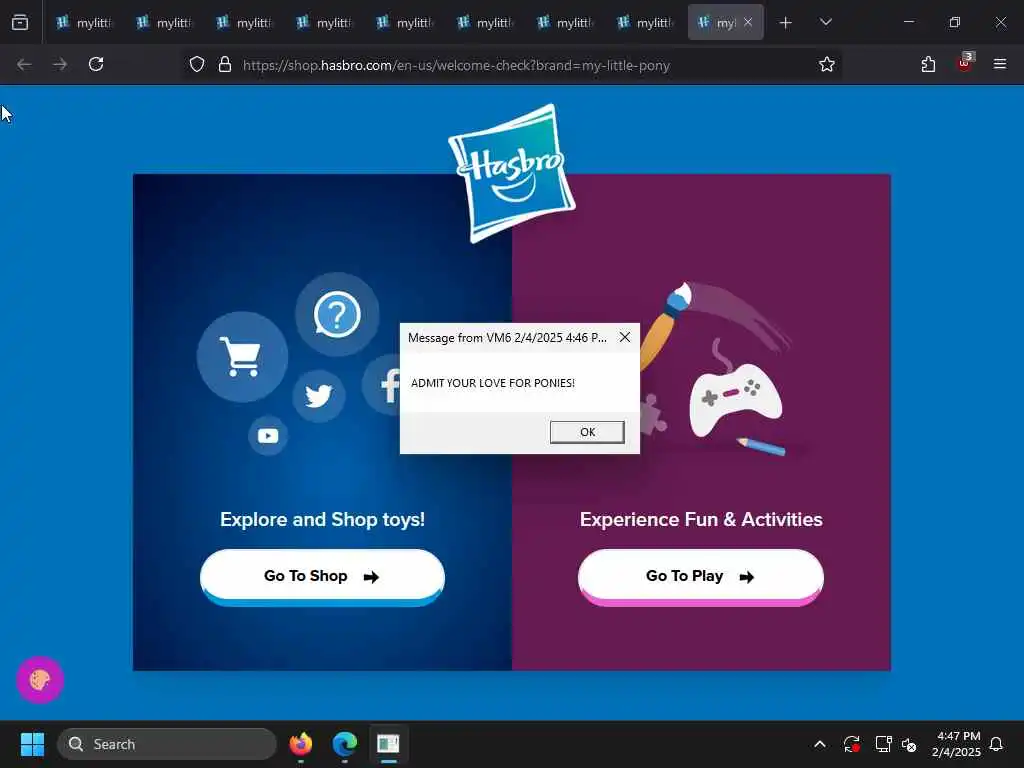Switch to the first mylitt tab
The image size is (1024, 768).
(x=84, y=23)
